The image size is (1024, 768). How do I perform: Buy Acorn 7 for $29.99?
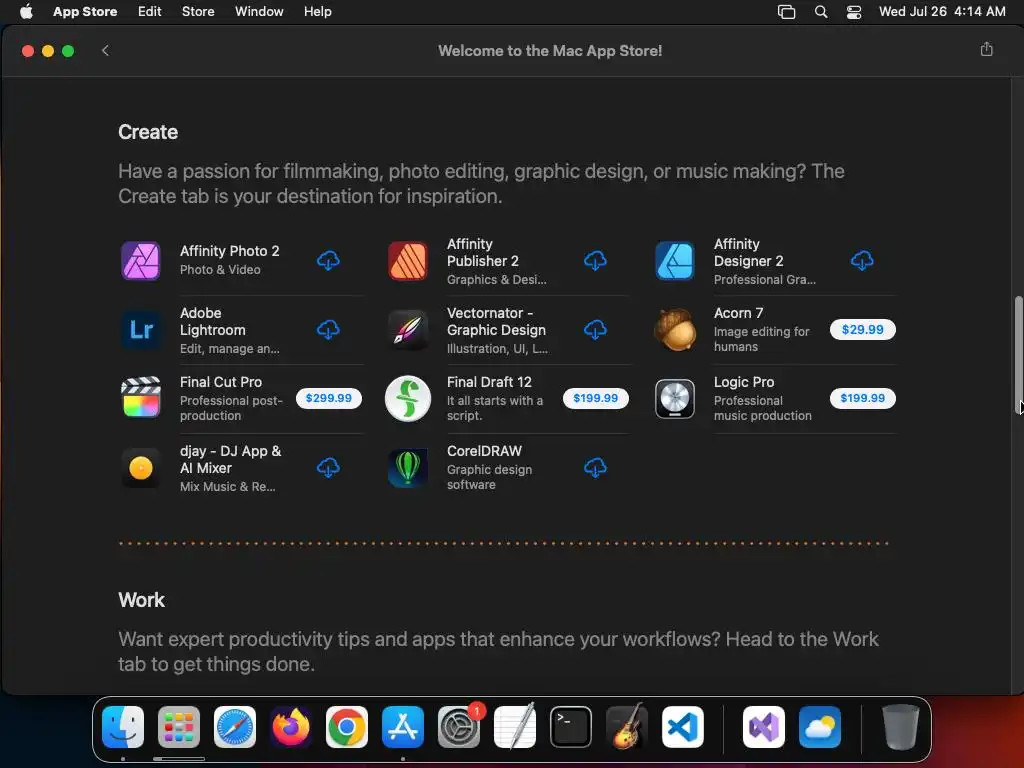coord(862,330)
